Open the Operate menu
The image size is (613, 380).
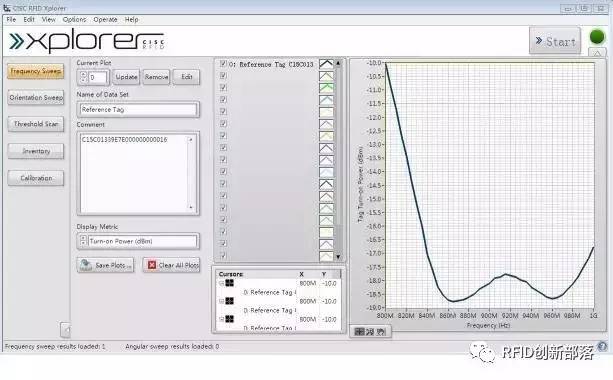tap(105, 19)
